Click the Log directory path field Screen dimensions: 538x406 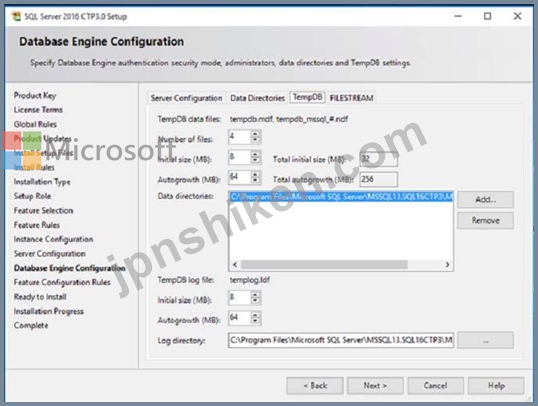click(x=341, y=340)
